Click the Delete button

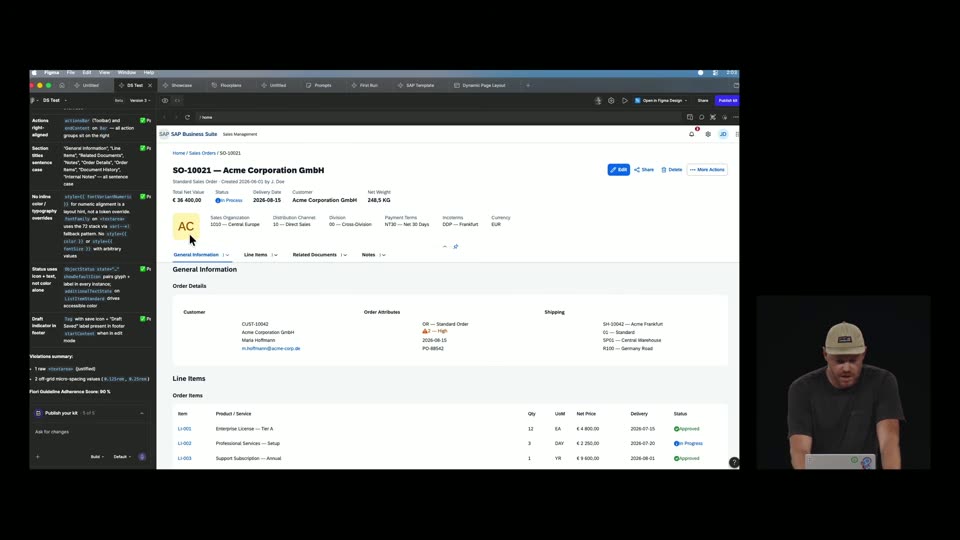pyautogui.click(x=672, y=170)
